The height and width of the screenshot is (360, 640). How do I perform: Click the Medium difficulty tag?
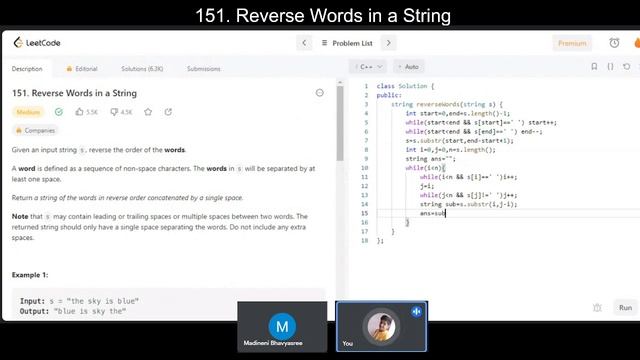click(28, 112)
